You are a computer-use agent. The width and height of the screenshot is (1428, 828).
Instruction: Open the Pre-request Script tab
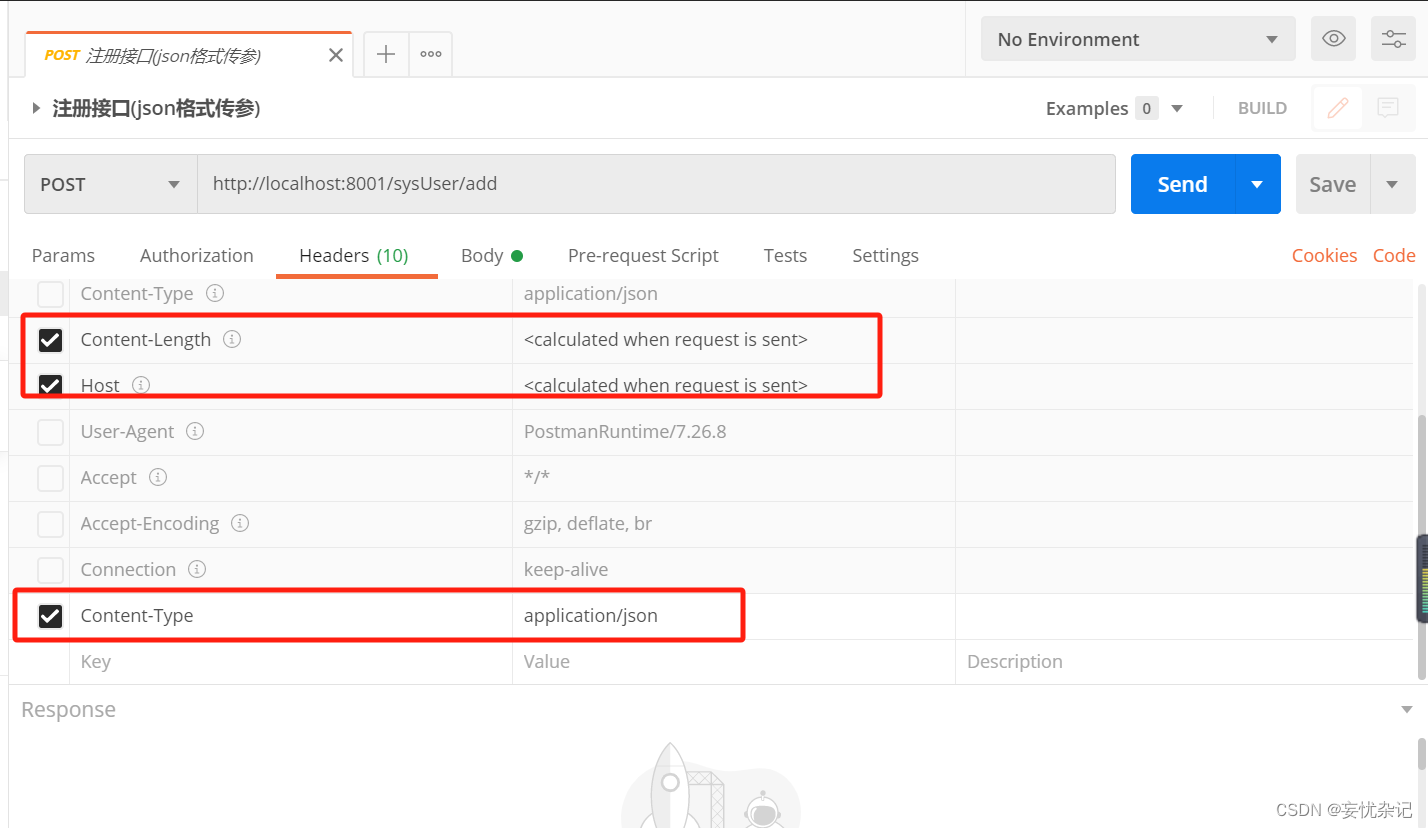click(643, 255)
